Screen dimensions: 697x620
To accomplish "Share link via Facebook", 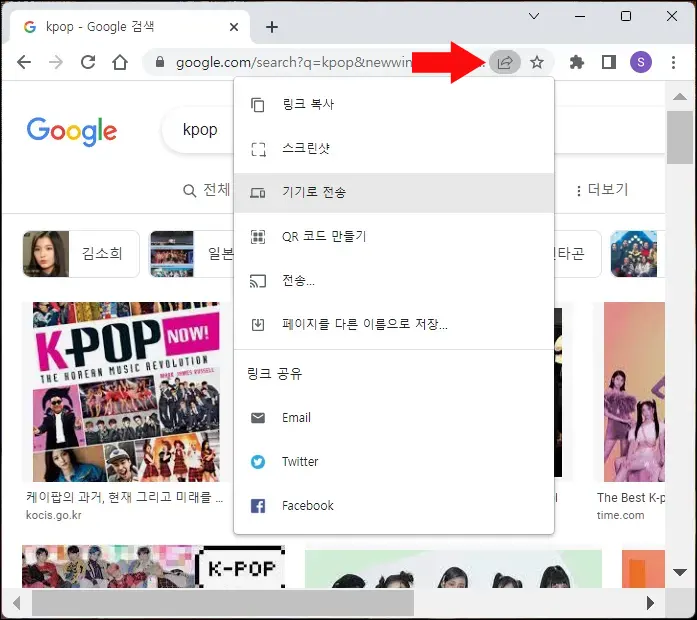I will (394, 506).
